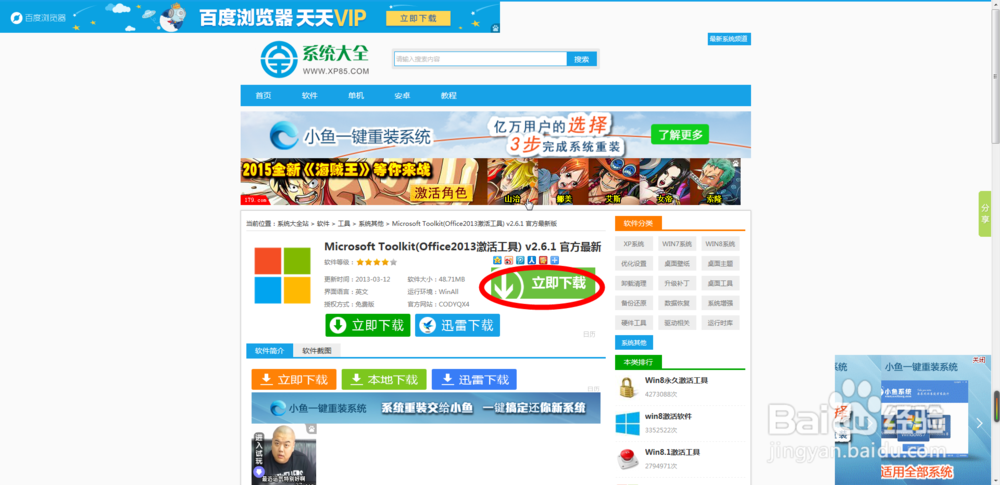Open more share options plus icon
Screen dimensions: 1000x485
point(554,260)
